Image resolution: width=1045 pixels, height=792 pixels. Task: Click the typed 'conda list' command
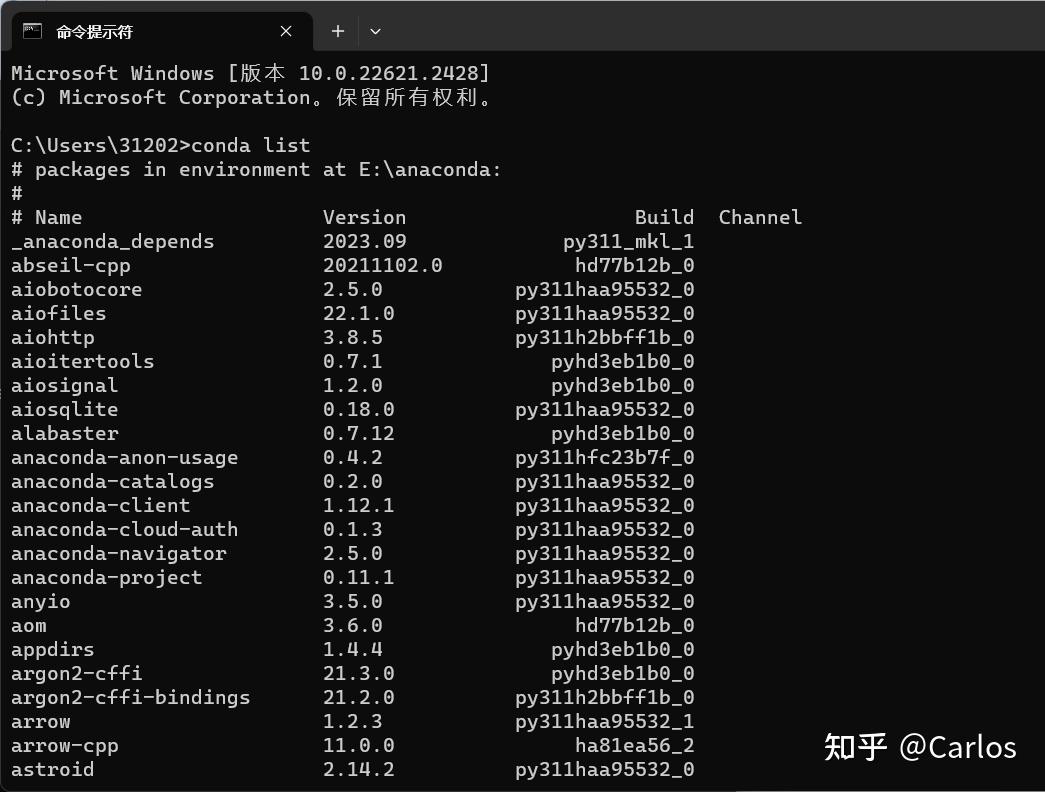tap(251, 145)
